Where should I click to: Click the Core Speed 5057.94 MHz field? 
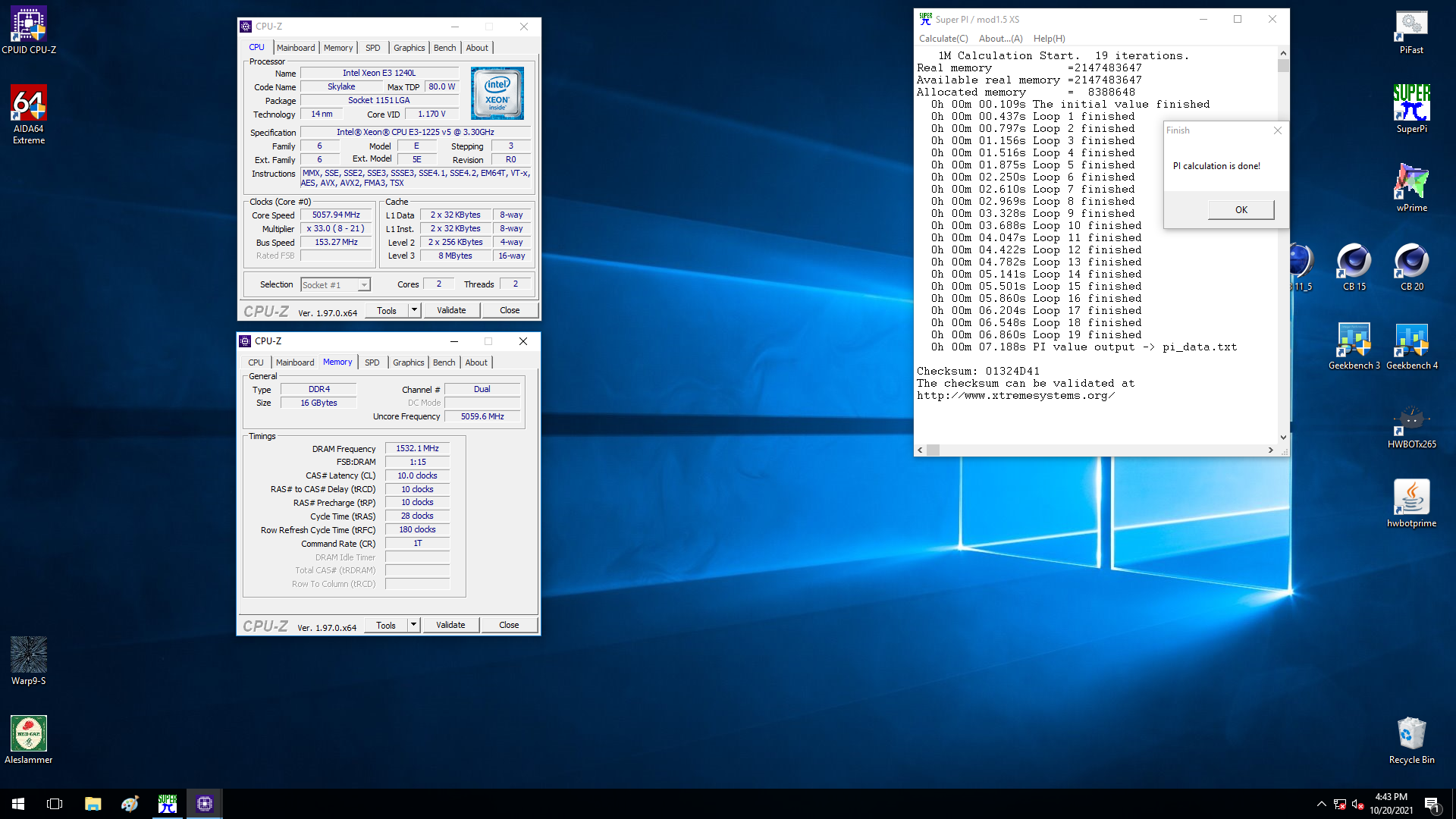point(336,215)
